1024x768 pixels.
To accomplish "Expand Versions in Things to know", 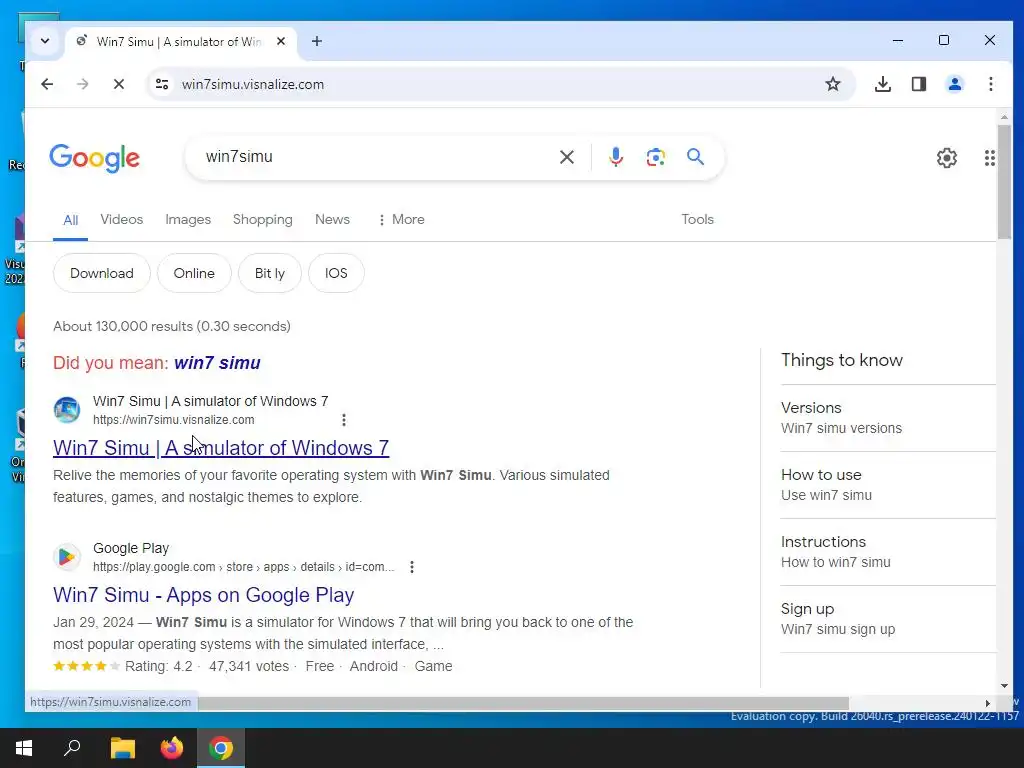I will 888,418.
